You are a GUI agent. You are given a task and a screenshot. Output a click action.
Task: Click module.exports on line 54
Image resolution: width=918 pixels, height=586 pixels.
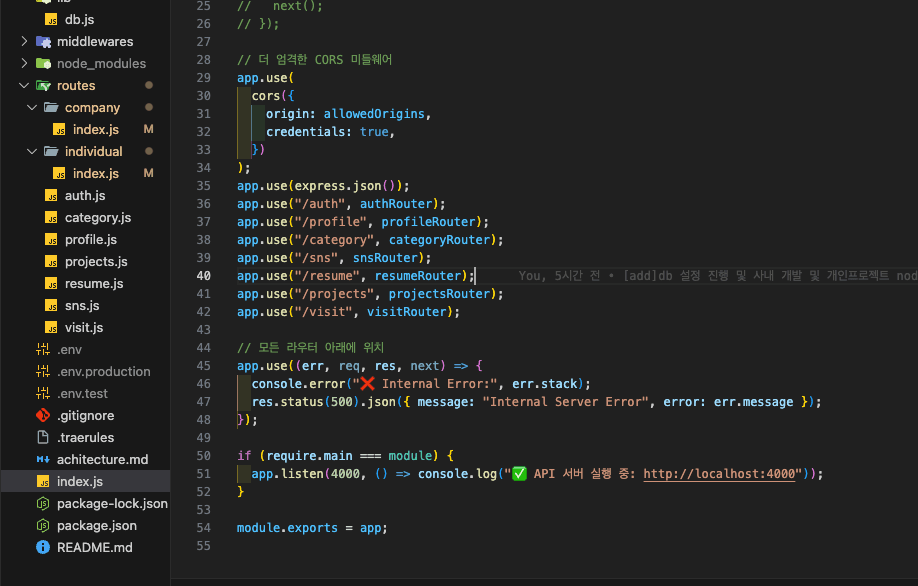pyautogui.click(x=287, y=528)
